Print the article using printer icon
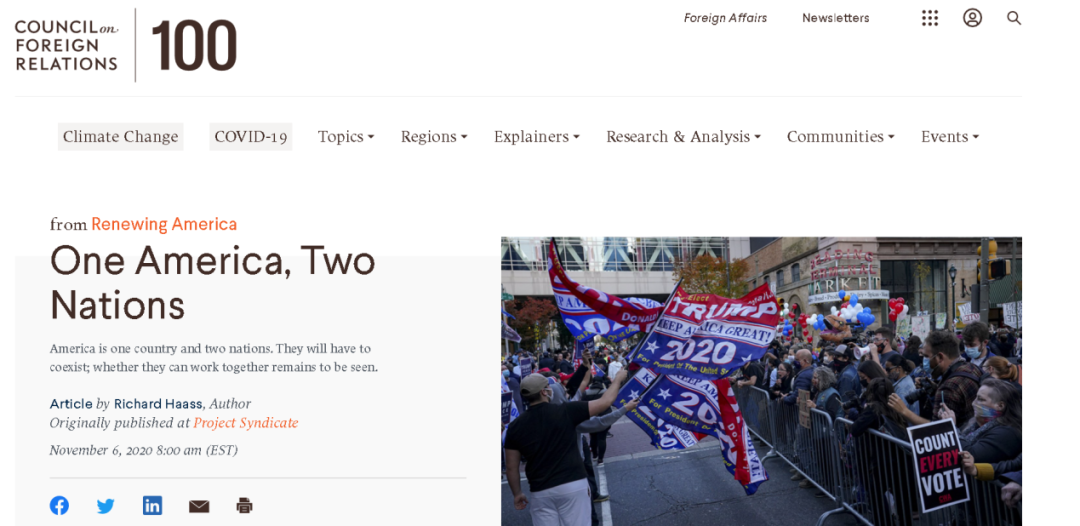 pyautogui.click(x=245, y=506)
